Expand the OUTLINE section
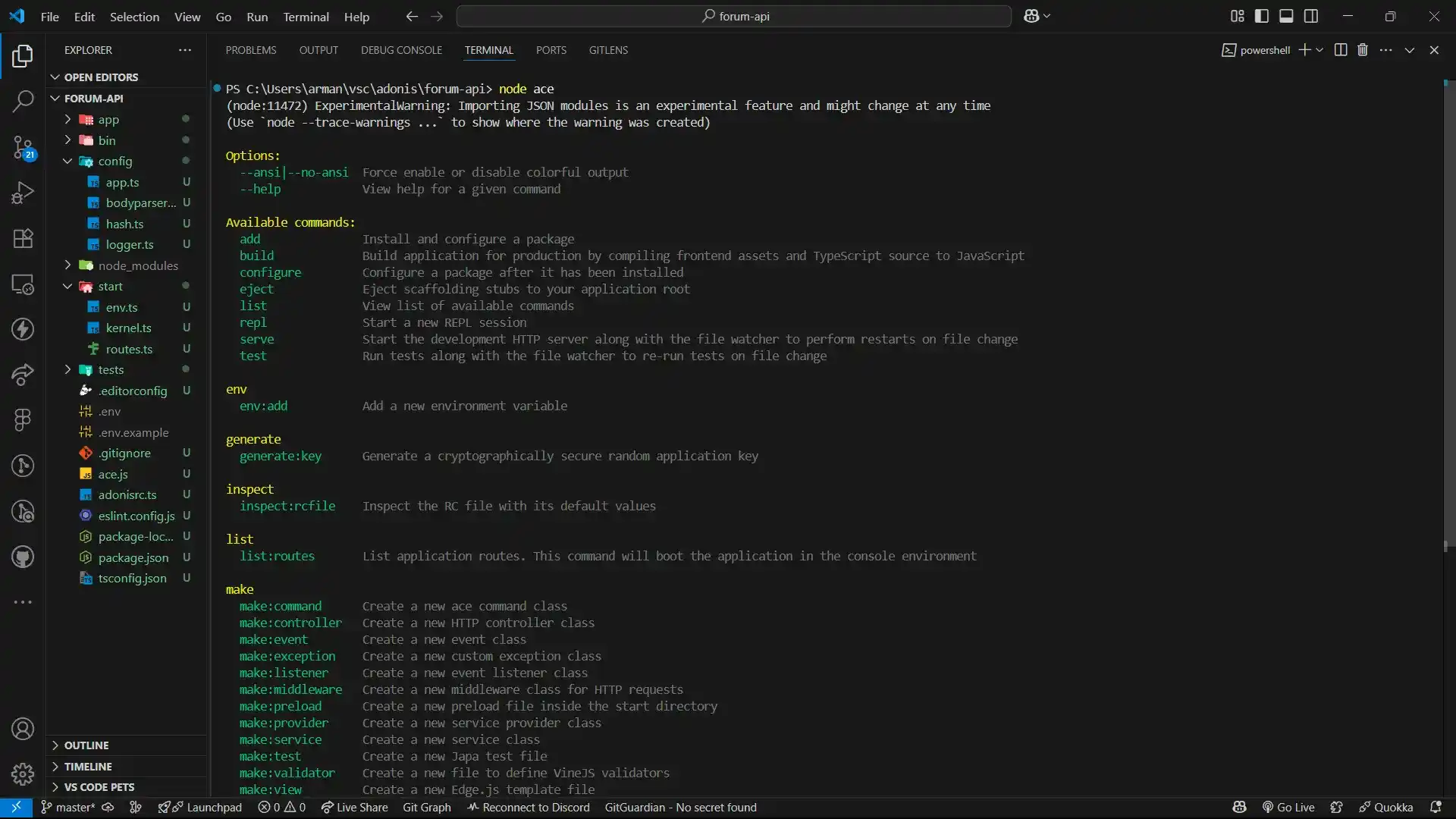Image resolution: width=1456 pixels, height=819 pixels. (x=126, y=745)
